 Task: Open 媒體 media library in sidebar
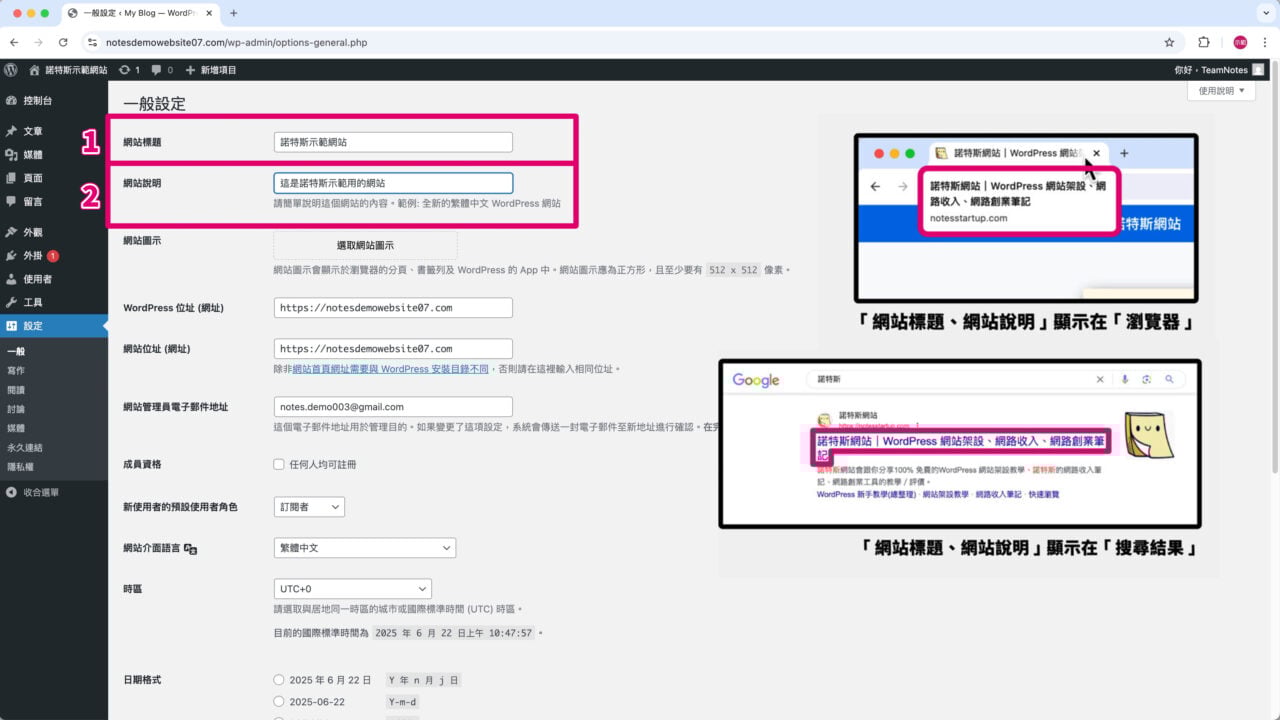point(33,155)
